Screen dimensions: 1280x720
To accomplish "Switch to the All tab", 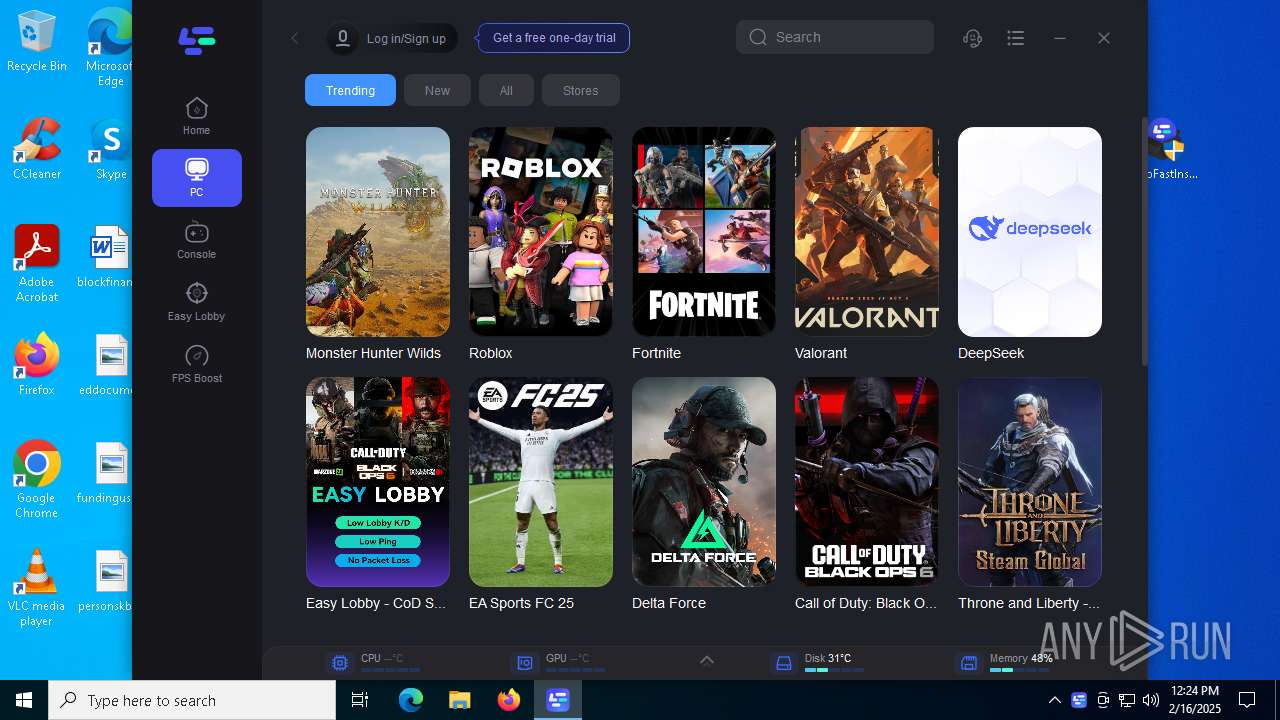I will tap(506, 90).
